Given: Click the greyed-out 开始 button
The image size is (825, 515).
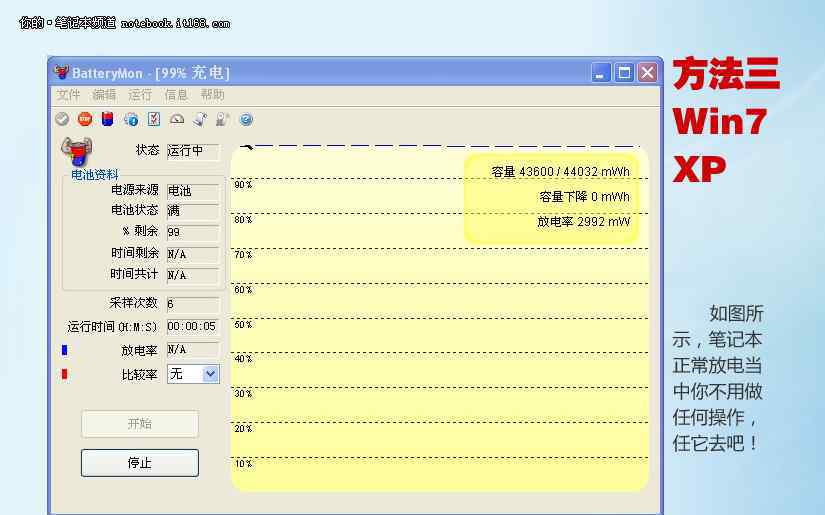Looking at the screenshot, I should 140,424.
